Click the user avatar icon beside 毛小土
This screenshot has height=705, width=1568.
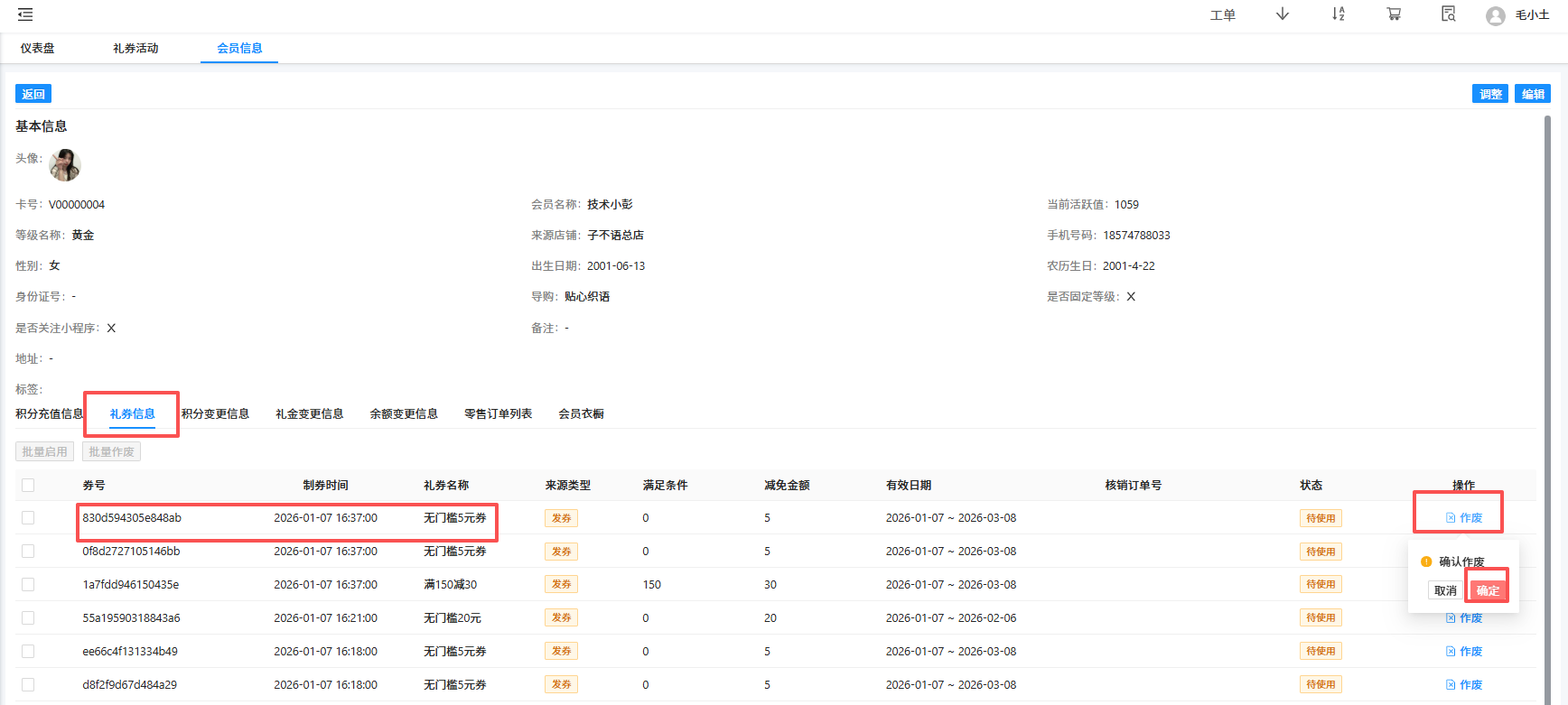[1496, 16]
